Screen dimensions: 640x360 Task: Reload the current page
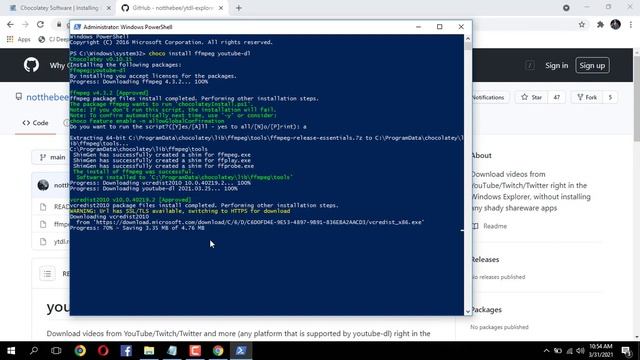tap(40, 24)
